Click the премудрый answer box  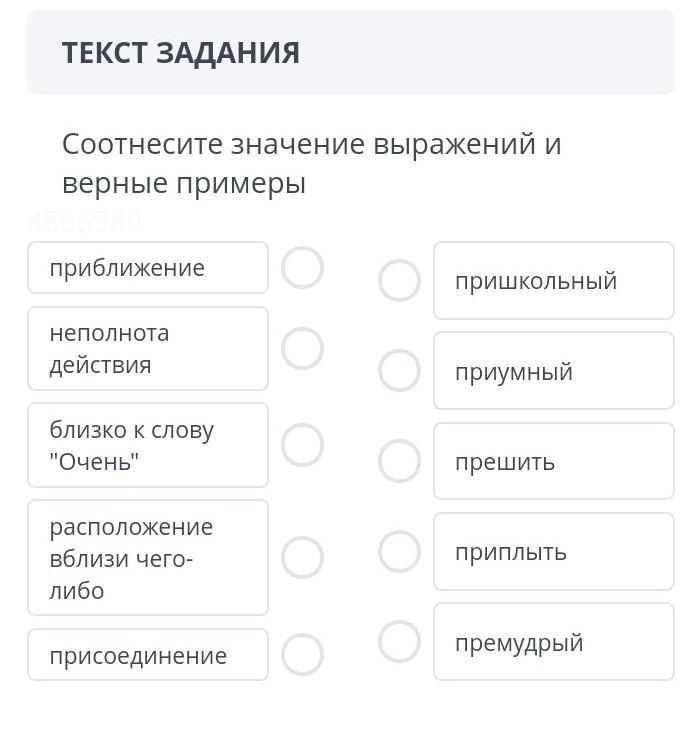pyautogui.click(x=554, y=642)
